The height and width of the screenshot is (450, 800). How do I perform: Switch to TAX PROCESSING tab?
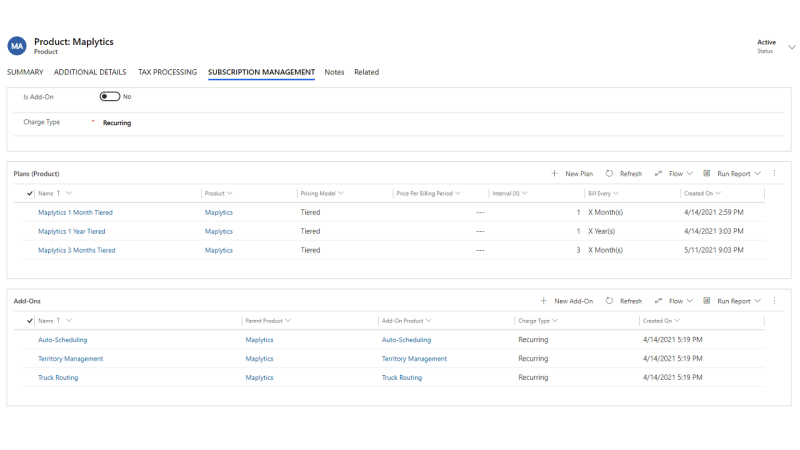(x=167, y=72)
